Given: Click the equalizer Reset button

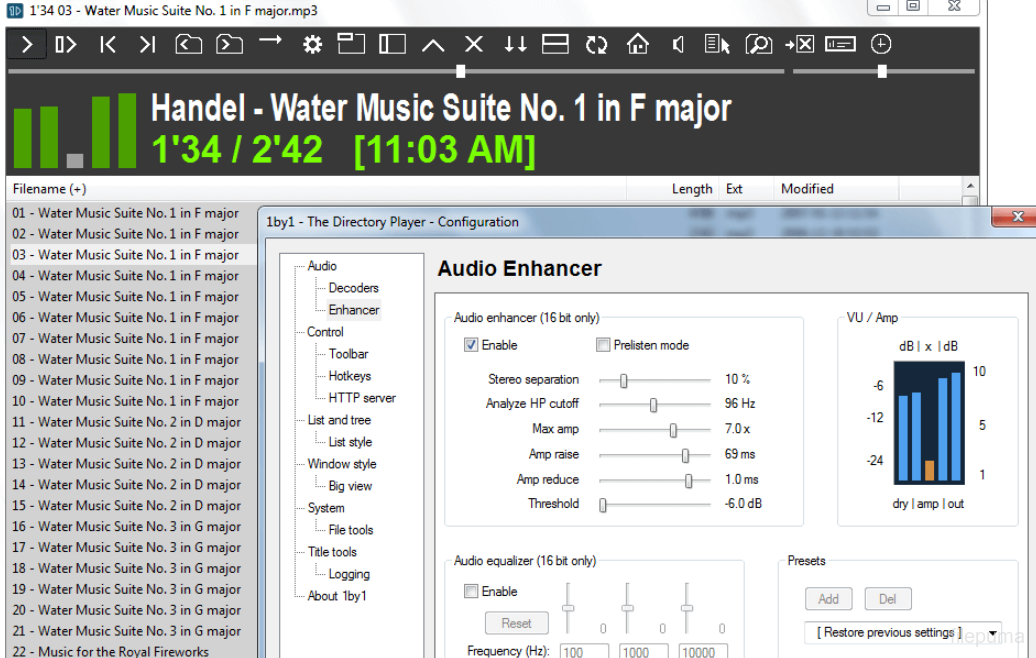Looking at the screenshot, I should tap(516, 623).
